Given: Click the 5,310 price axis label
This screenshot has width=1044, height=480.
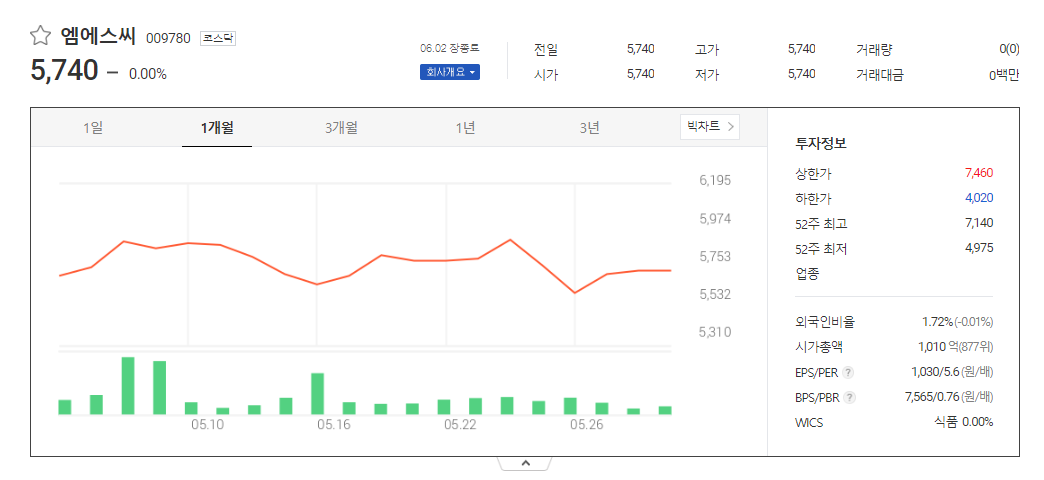Looking at the screenshot, I should (x=715, y=332).
